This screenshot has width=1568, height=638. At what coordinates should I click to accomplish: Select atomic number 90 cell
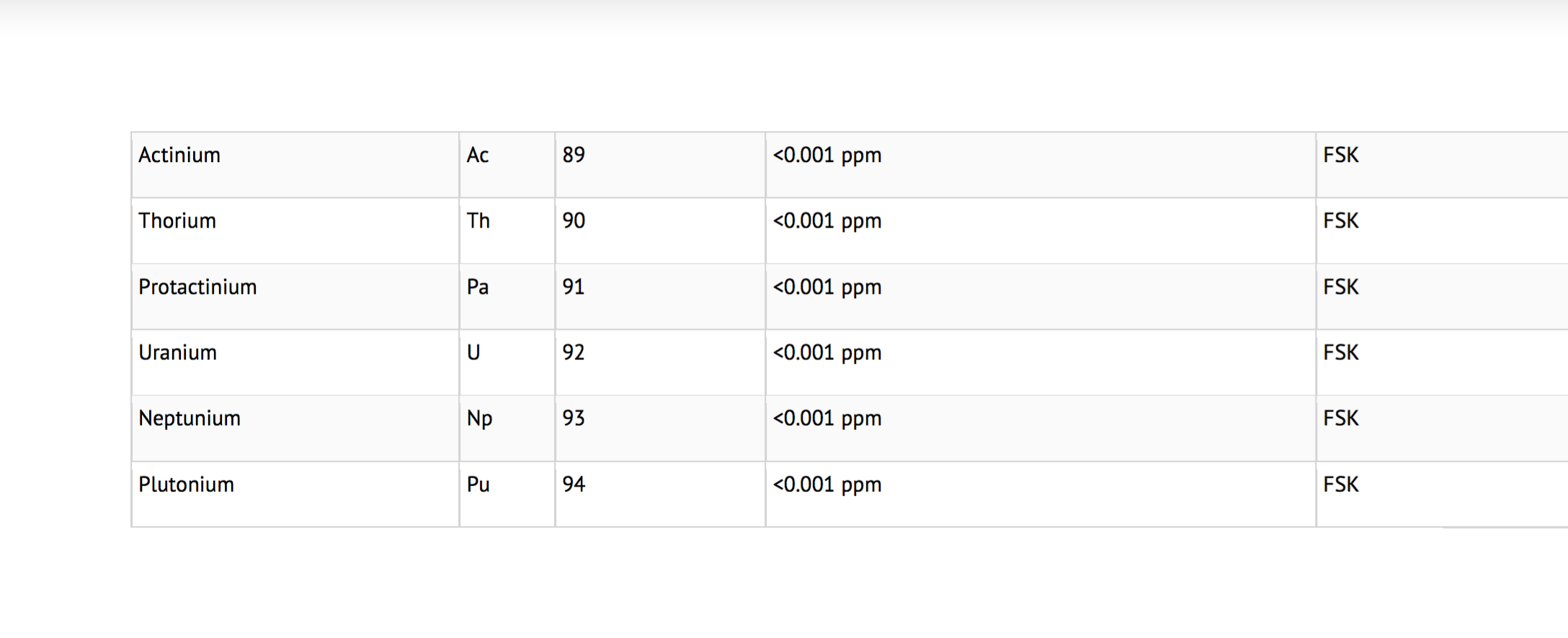(574, 221)
